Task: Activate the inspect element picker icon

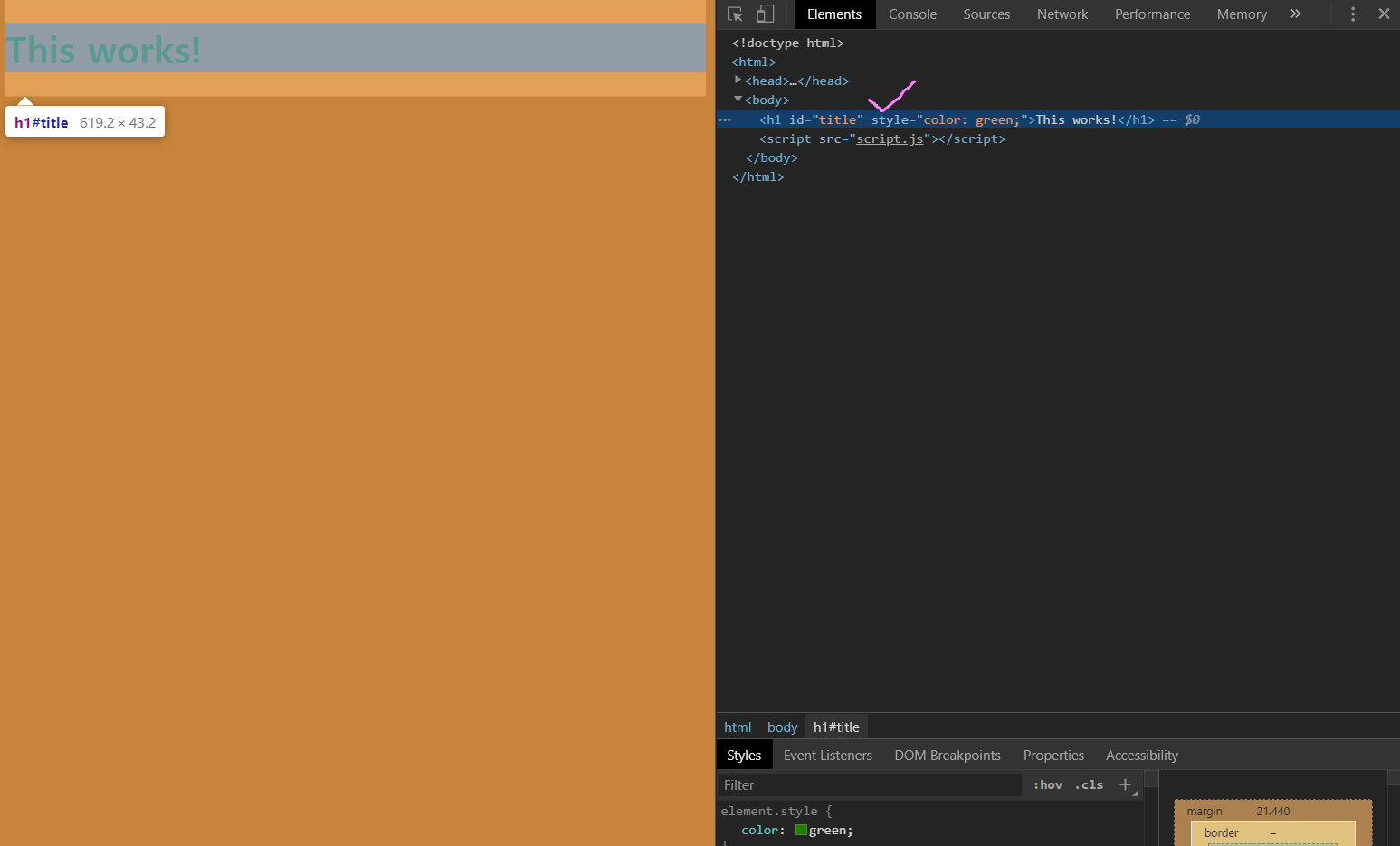Action: (x=735, y=14)
